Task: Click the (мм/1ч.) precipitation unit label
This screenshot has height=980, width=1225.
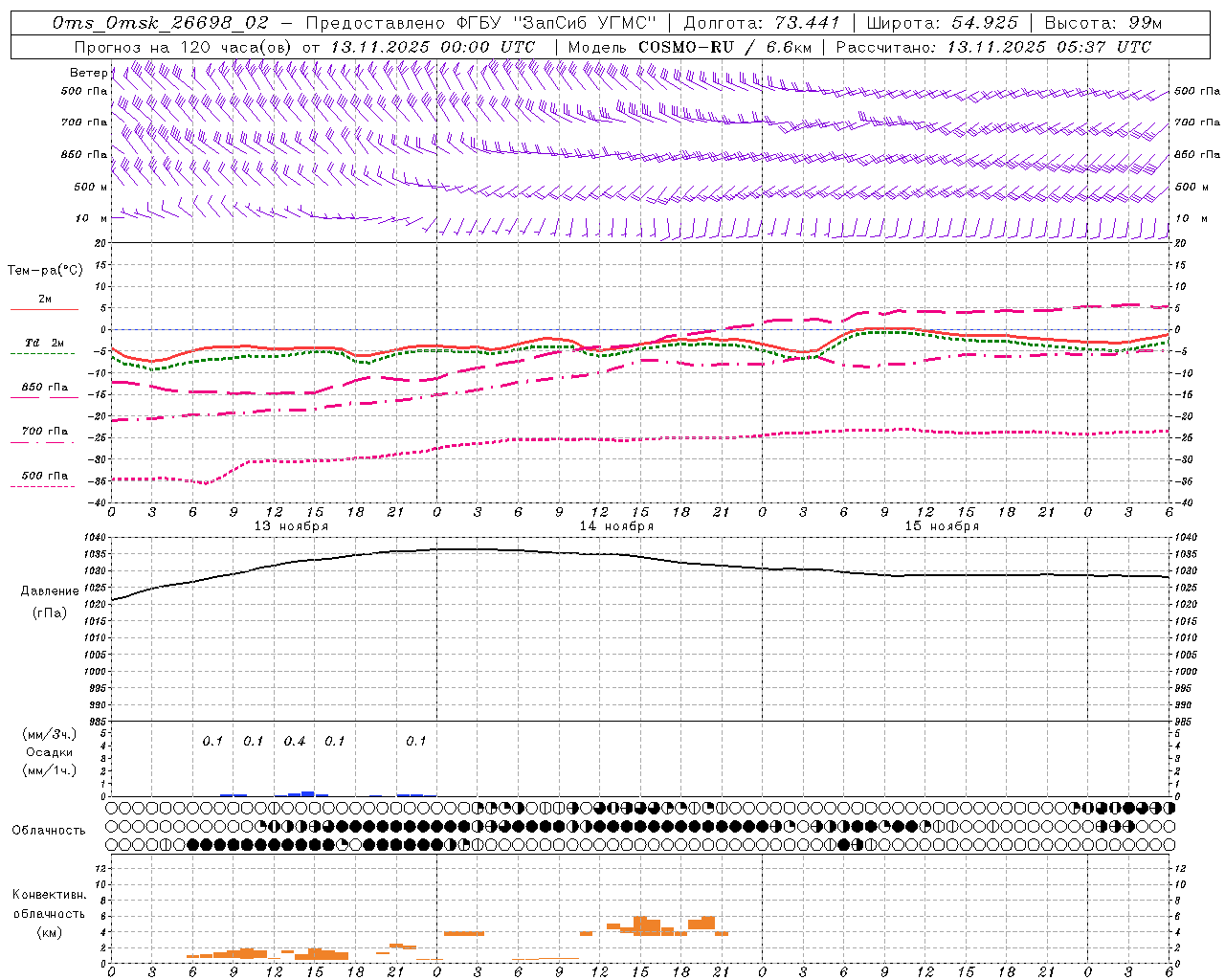Action: pyautogui.click(x=50, y=771)
